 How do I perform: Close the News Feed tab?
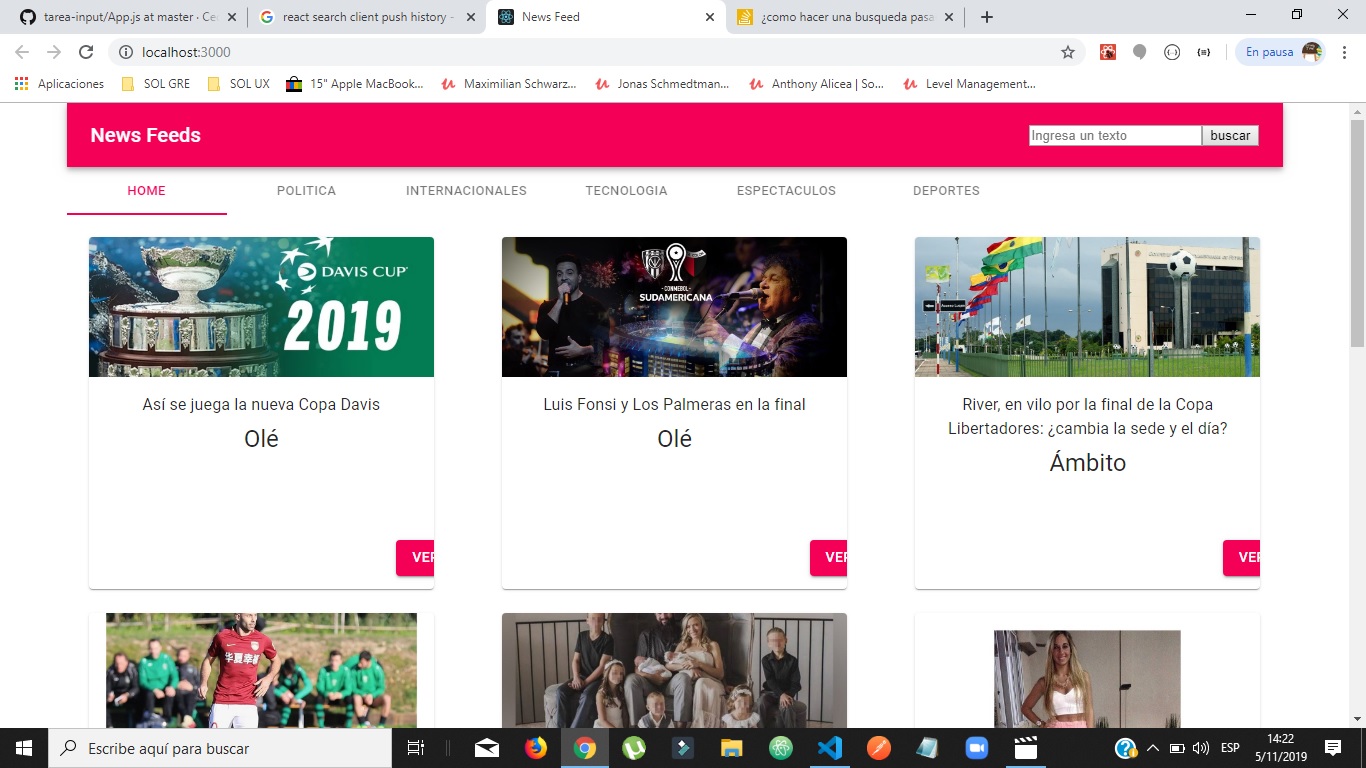coord(710,17)
